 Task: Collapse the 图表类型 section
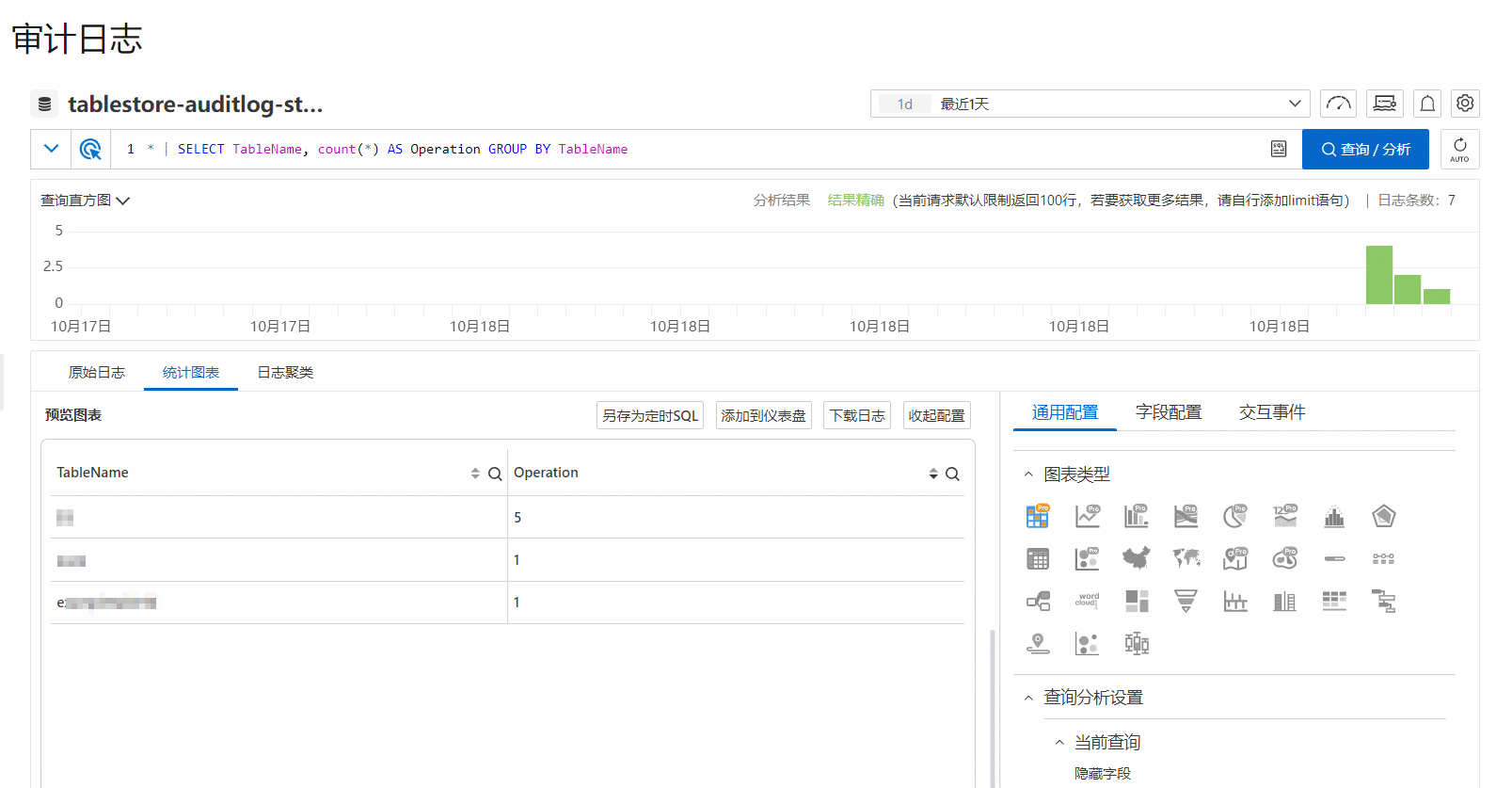(1028, 474)
